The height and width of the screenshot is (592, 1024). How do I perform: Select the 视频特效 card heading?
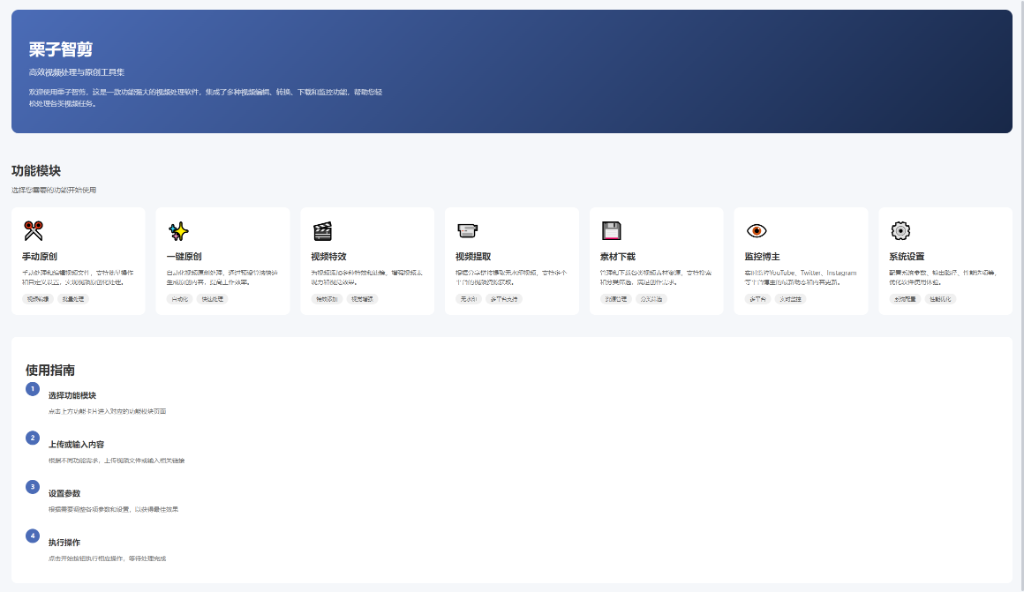(x=329, y=256)
